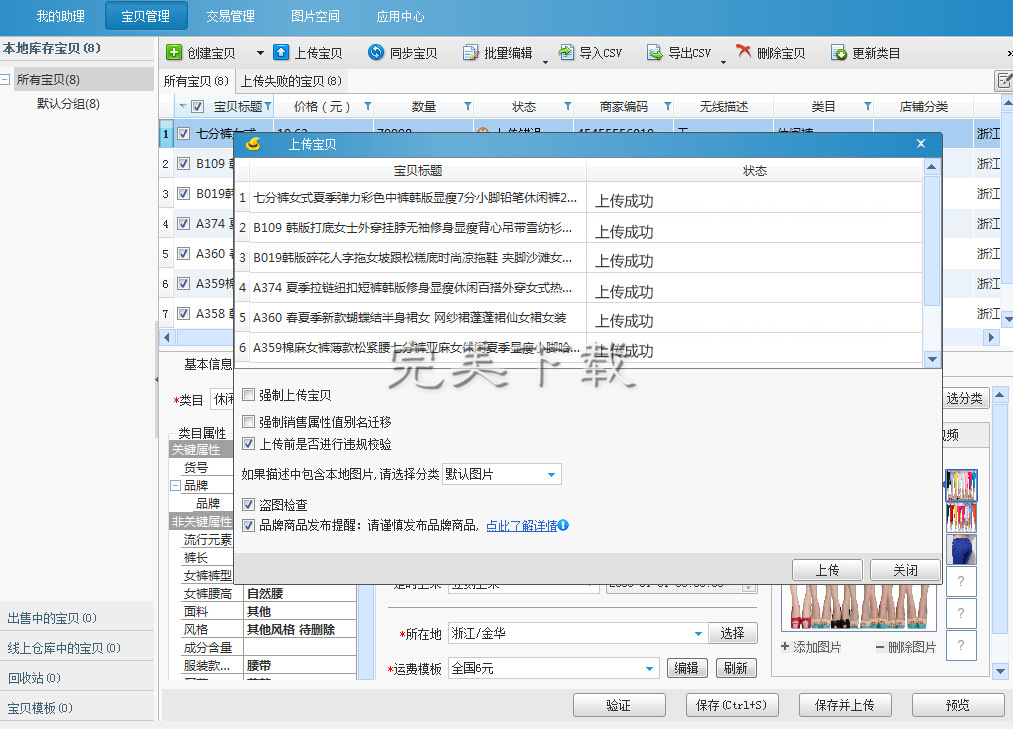
Task: Click dialog list scrollbar up arrow
Action: pos(932,167)
